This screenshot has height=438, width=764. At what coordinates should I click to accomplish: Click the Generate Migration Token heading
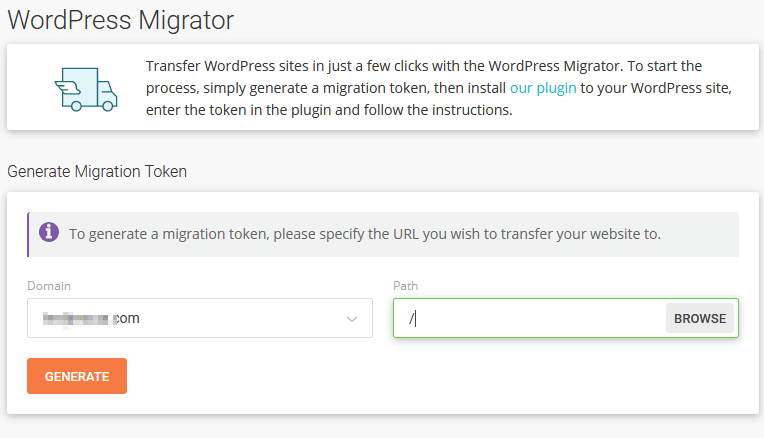[x=97, y=171]
